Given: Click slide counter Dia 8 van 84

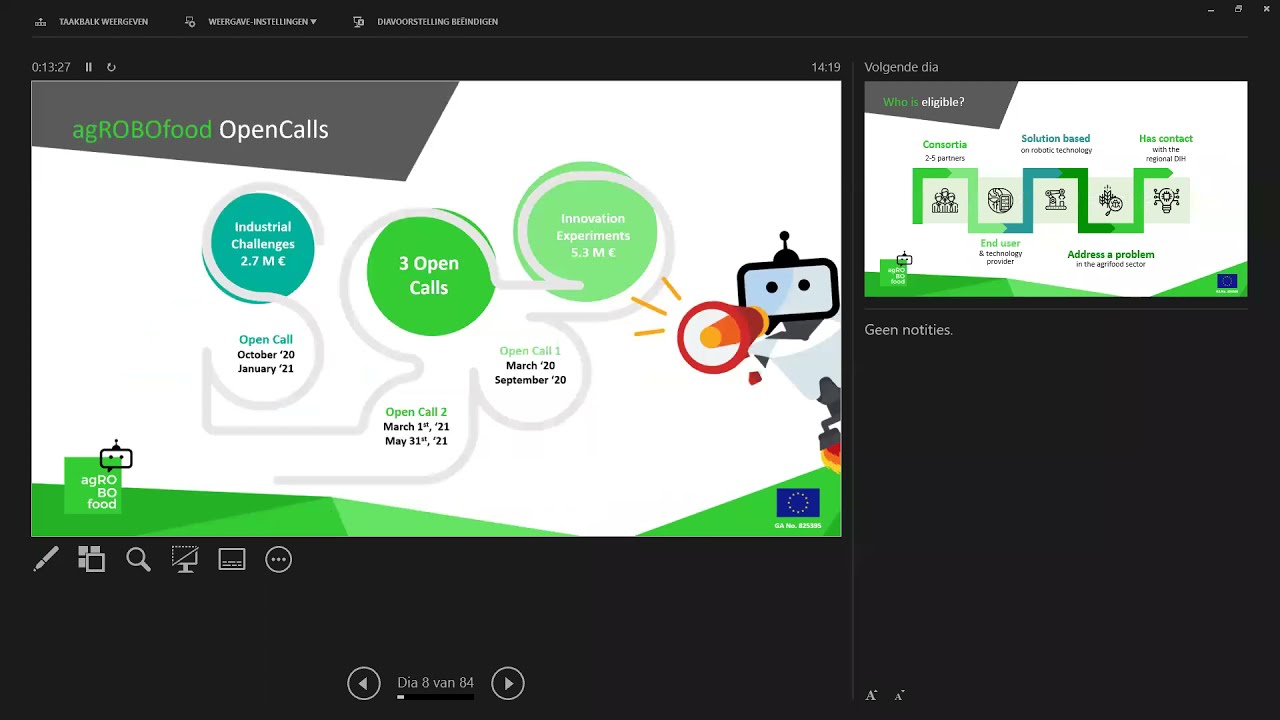Looking at the screenshot, I should pyautogui.click(x=435, y=682).
